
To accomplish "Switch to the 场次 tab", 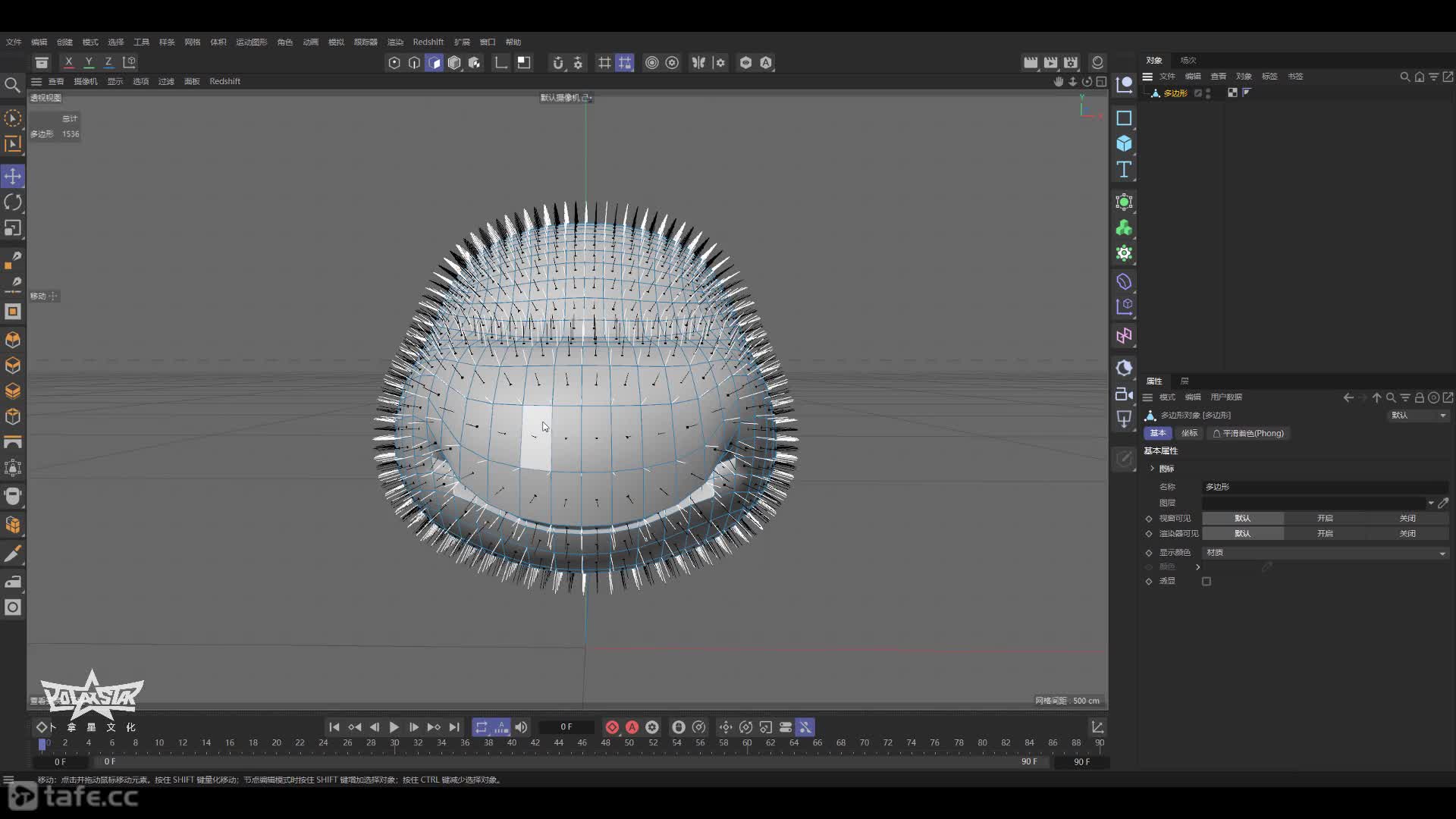I will tap(1188, 60).
